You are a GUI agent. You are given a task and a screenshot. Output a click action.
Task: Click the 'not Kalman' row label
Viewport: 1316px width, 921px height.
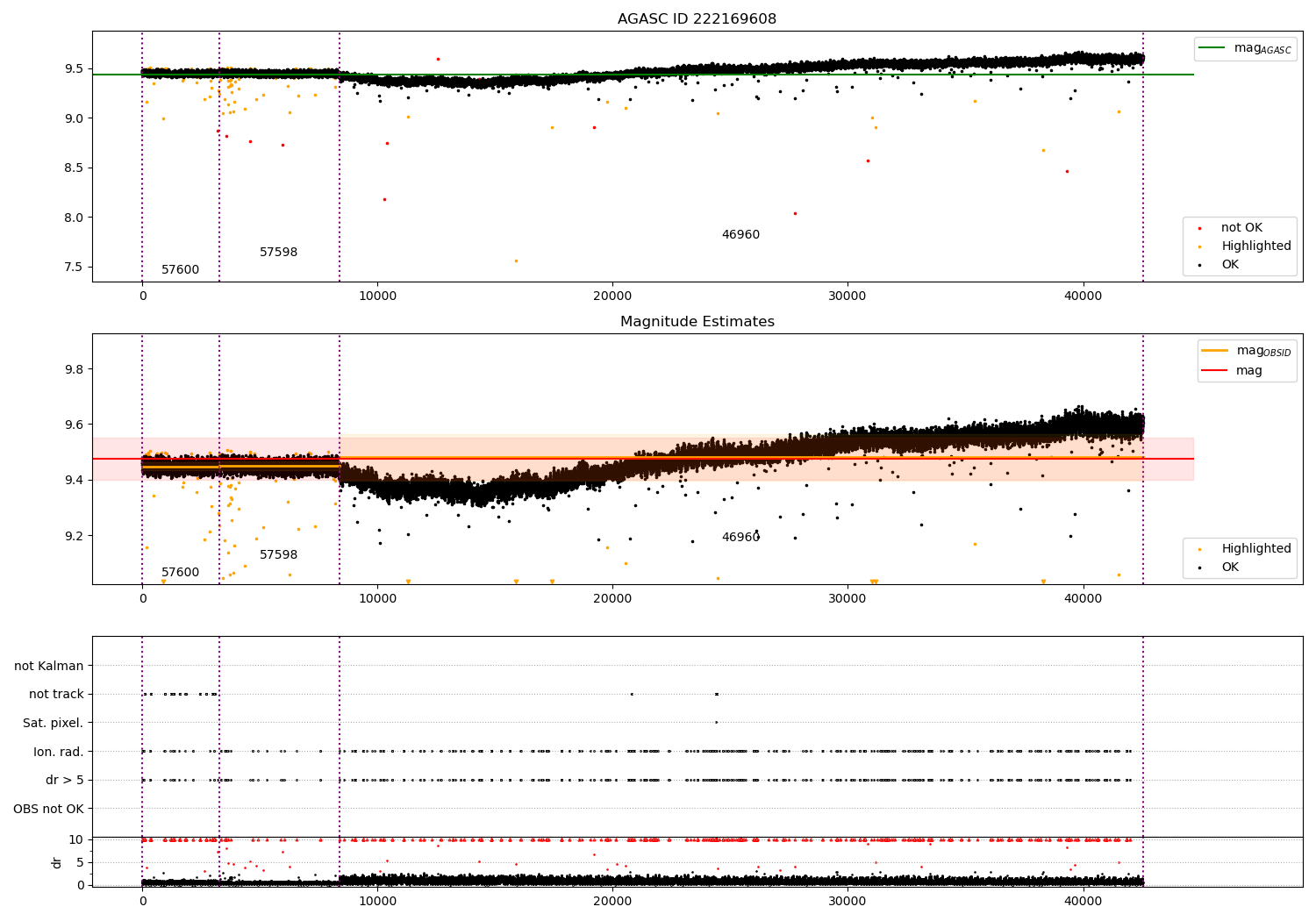point(49,667)
